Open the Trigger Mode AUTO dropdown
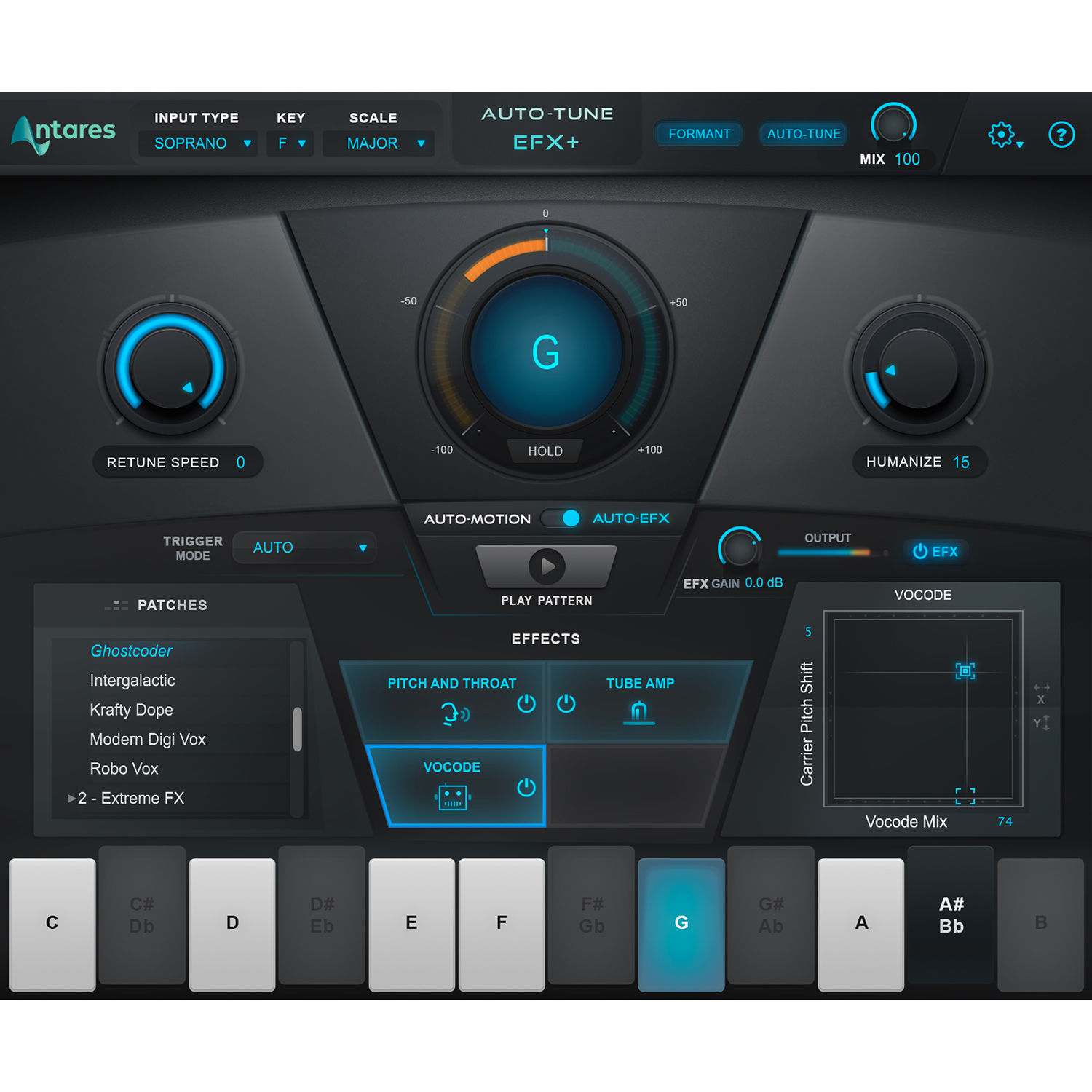Viewport: 1092px width, 1092px height. 304,547
